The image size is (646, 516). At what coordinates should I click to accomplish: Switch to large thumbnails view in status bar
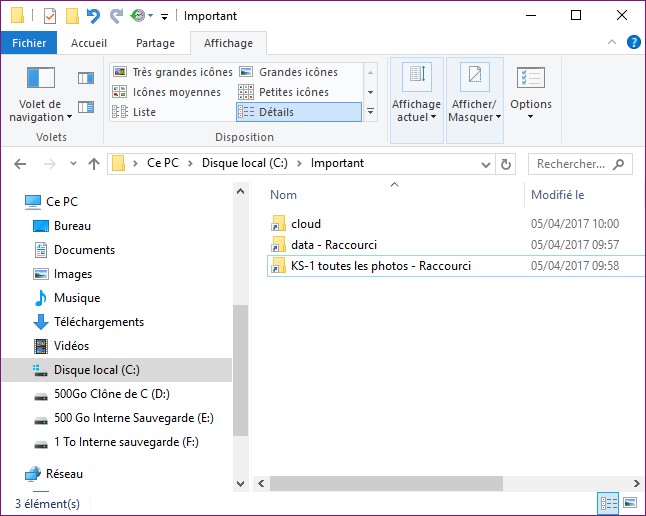(630, 503)
